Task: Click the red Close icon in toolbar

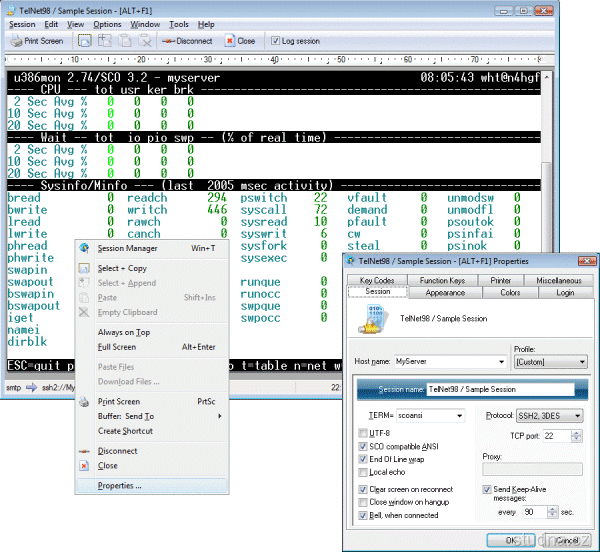Action: pos(229,42)
